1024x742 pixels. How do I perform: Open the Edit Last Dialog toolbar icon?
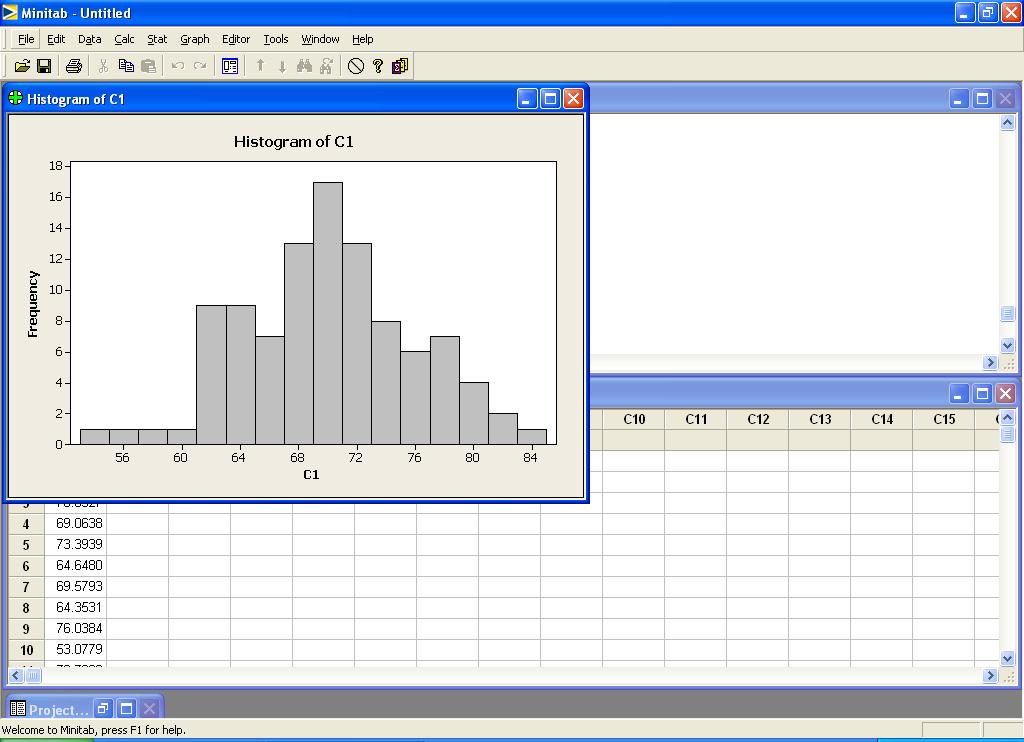point(230,66)
